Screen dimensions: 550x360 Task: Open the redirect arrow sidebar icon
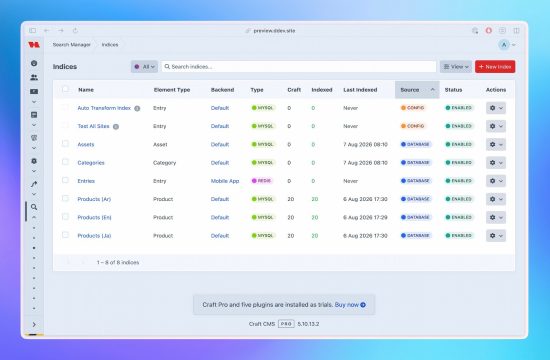tap(34, 184)
